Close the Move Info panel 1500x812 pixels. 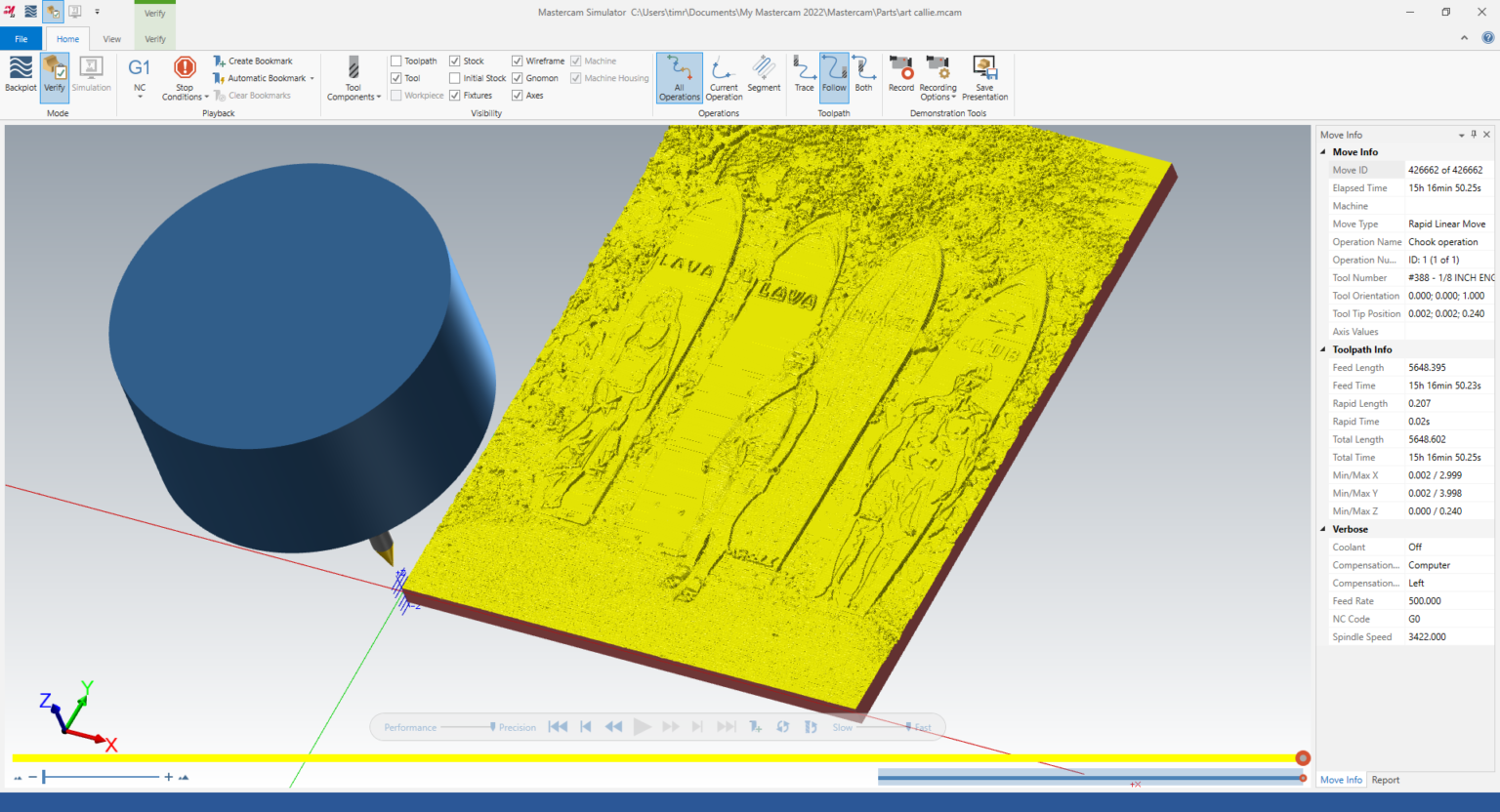tap(1486, 135)
